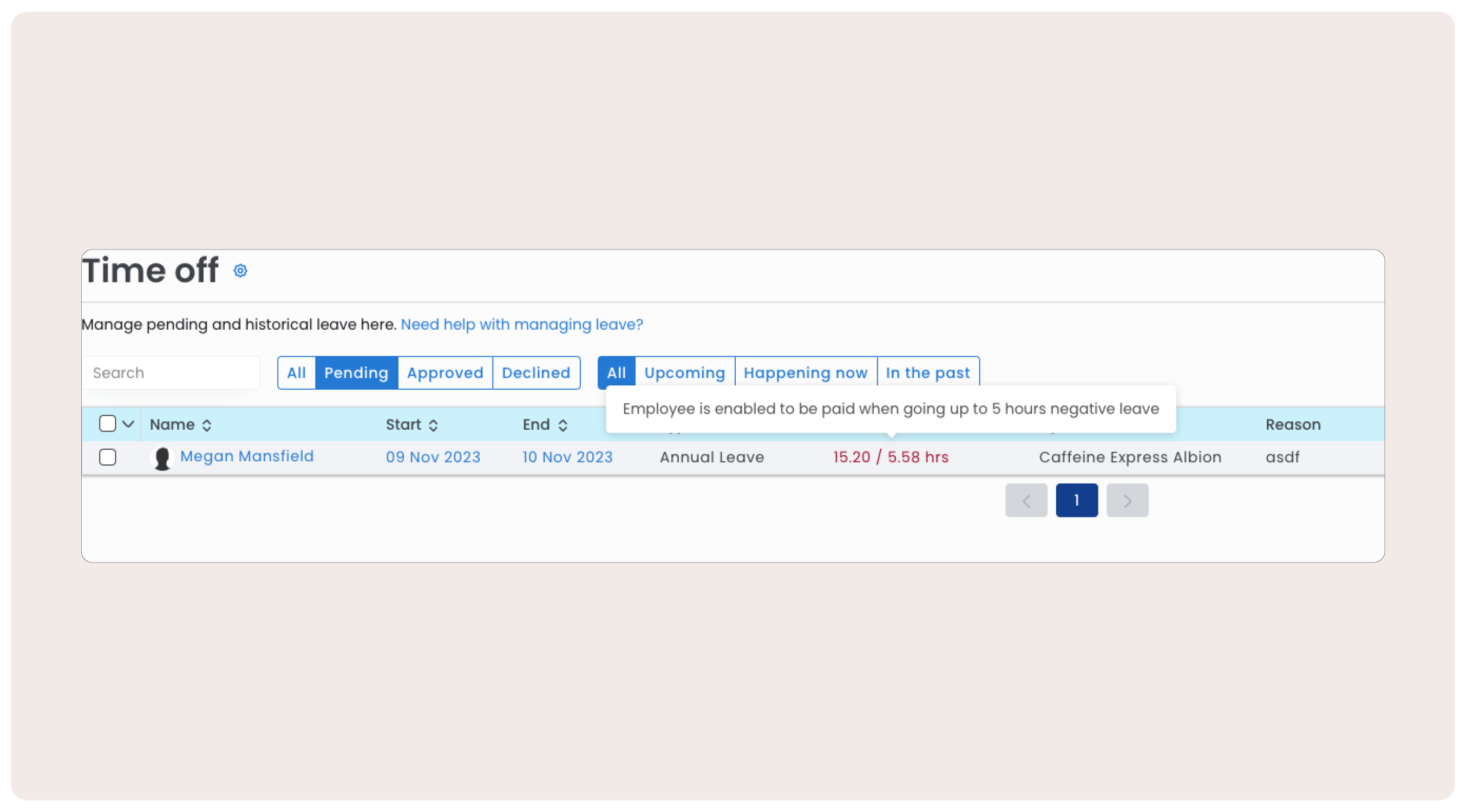Image resolution: width=1466 pixels, height=812 pixels.
Task: Sort by Name column arrows
Action: click(207, 425)
